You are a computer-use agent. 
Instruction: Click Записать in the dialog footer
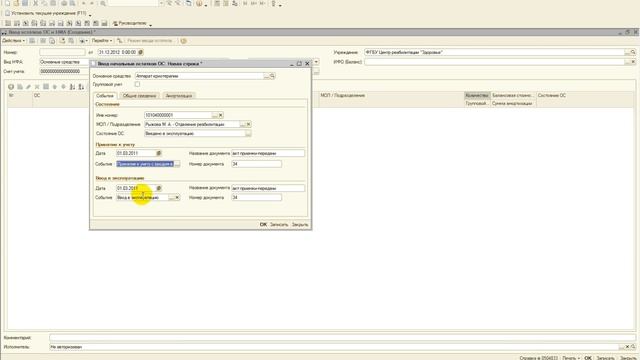tap(279, 224)
